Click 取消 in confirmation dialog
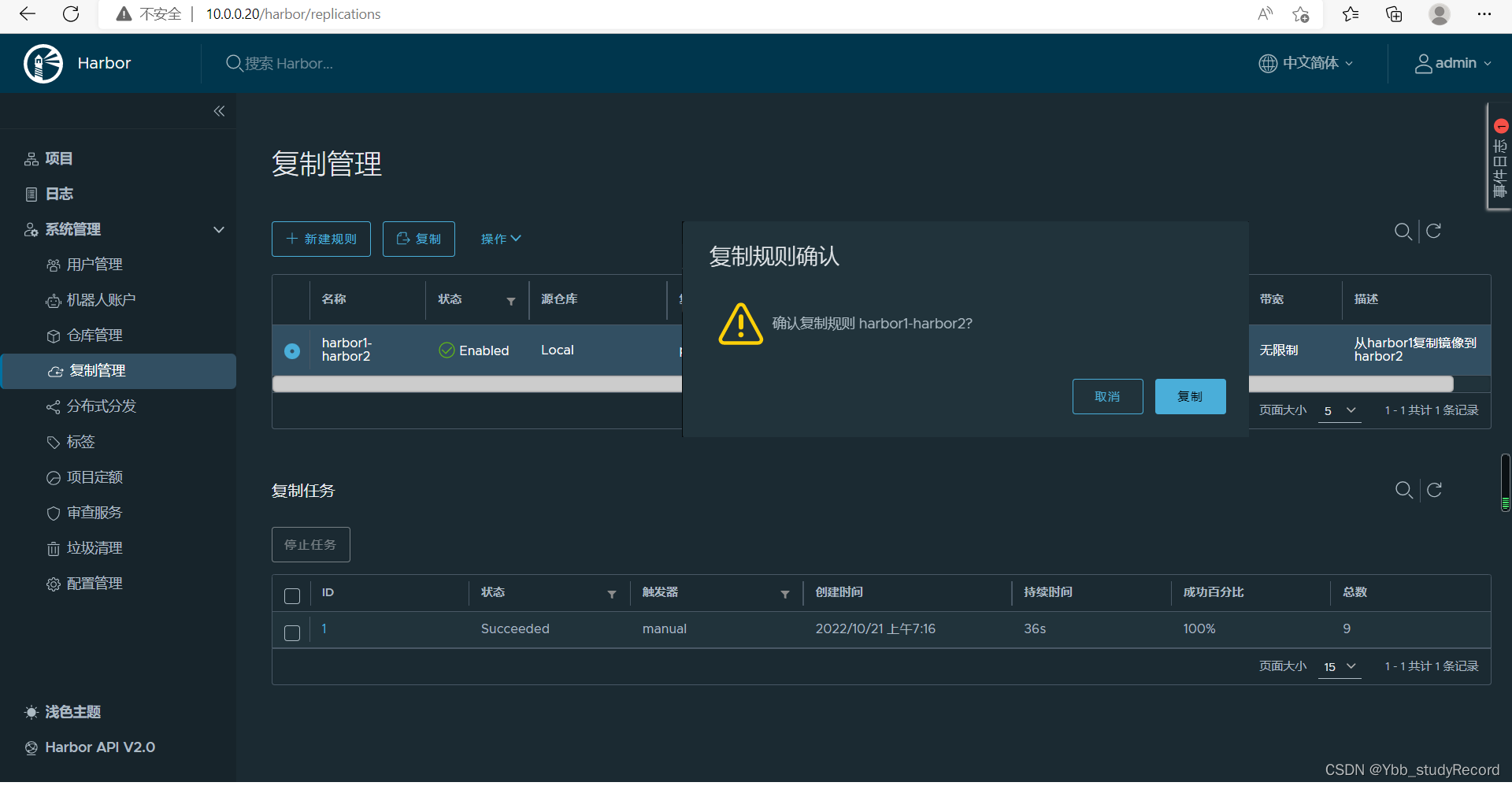This screenshot has height=786, width=1512. 1107,396
